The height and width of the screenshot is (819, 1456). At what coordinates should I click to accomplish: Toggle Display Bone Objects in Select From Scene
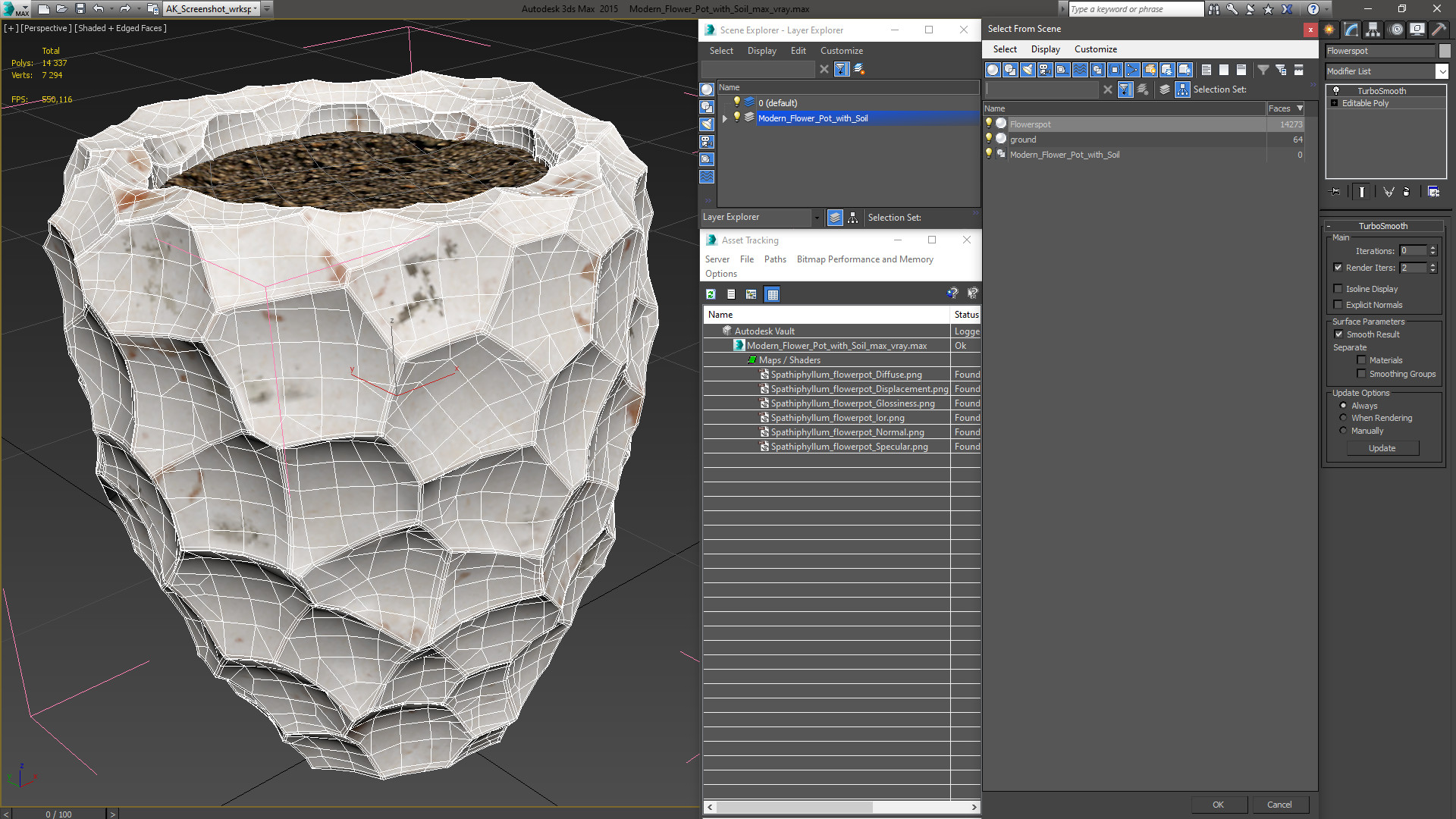coord(1132,70)
